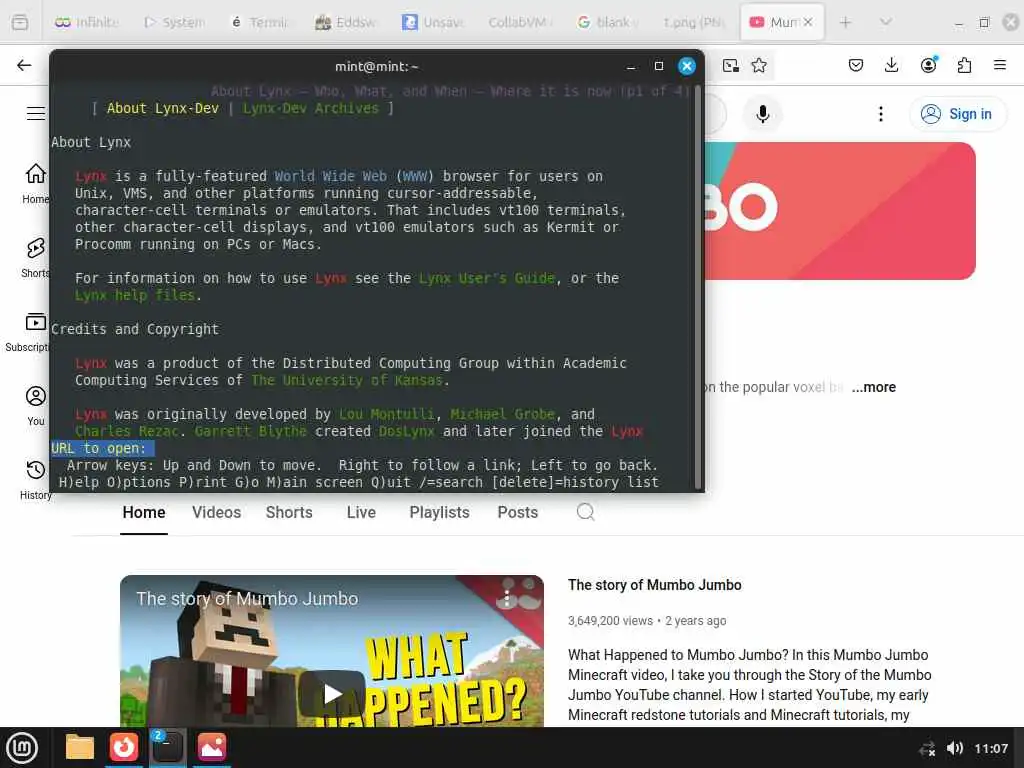Switch to System browser tab
Viewport: 1024px width, 768px height.
[x=174, y=22]
